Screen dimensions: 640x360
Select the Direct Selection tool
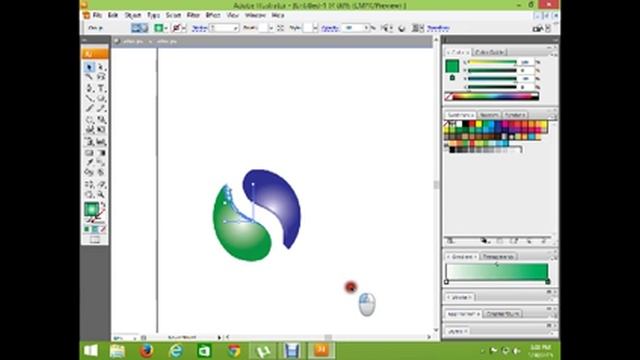point(101,67)
